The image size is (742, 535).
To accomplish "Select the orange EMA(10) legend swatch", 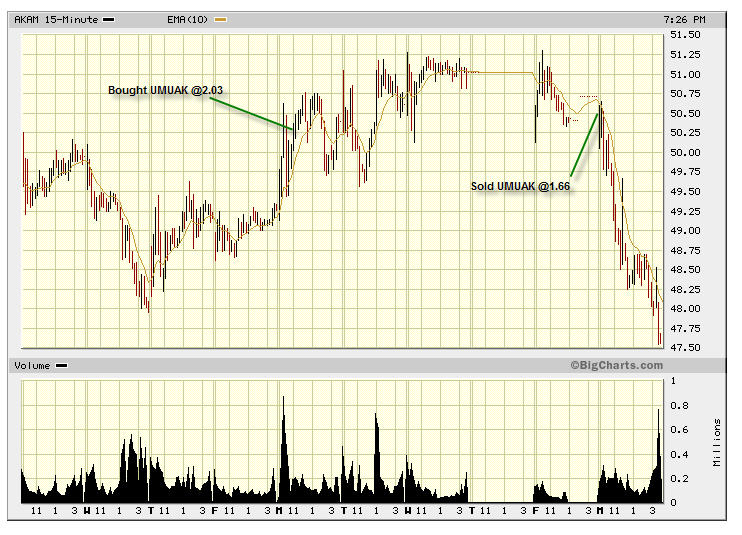I will [x=221, y=20].
